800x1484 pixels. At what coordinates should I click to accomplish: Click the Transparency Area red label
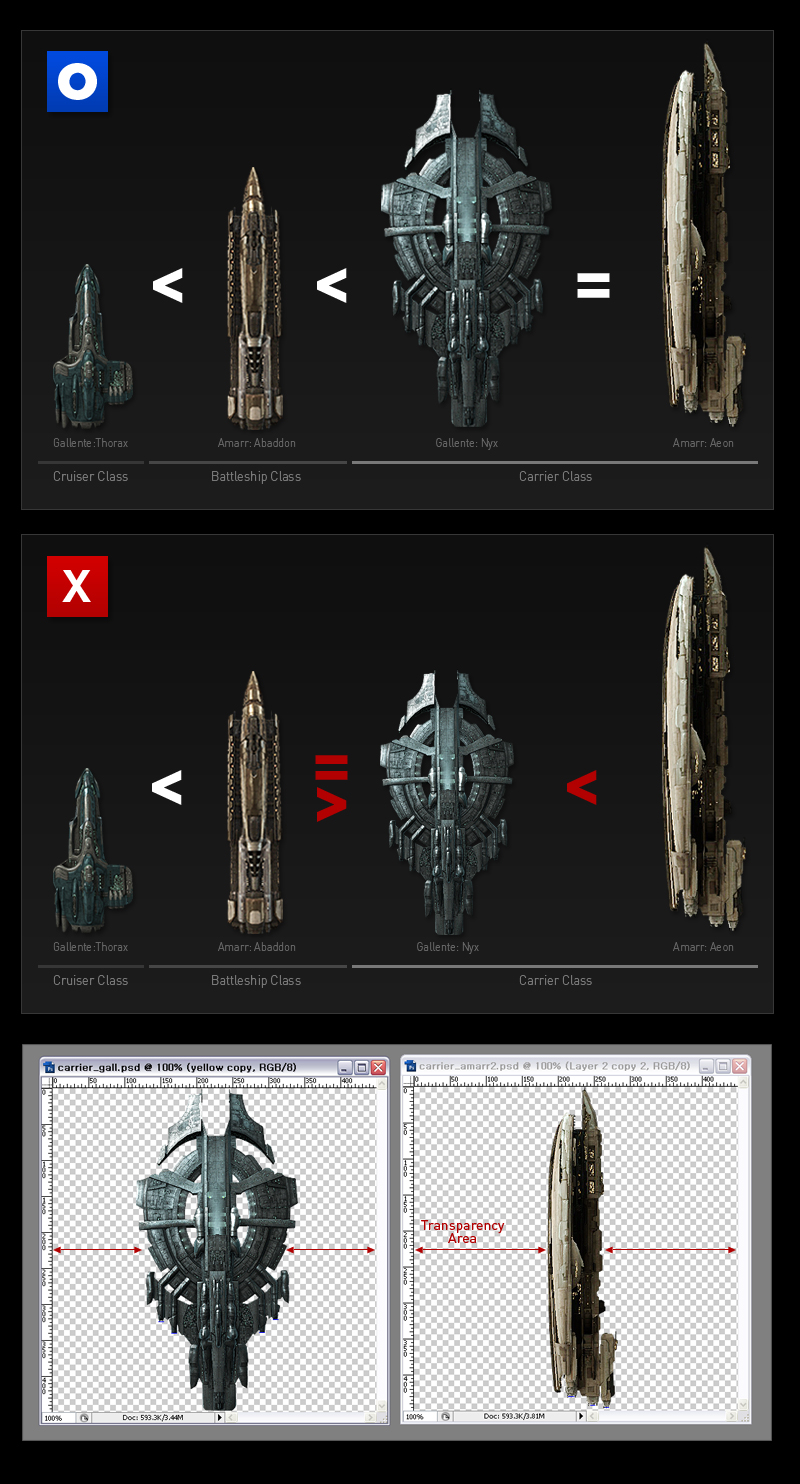click(x=463, y=1232)
